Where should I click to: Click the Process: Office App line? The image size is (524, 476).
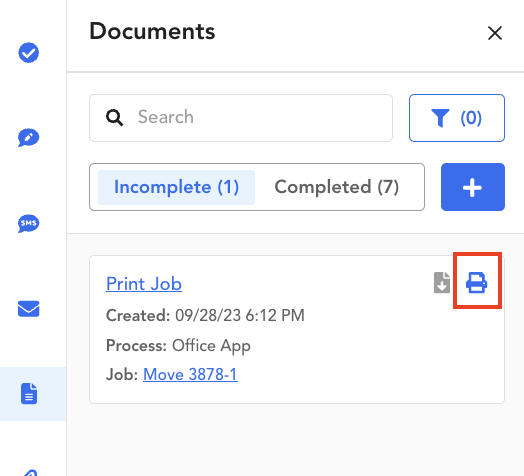point(178,346)
